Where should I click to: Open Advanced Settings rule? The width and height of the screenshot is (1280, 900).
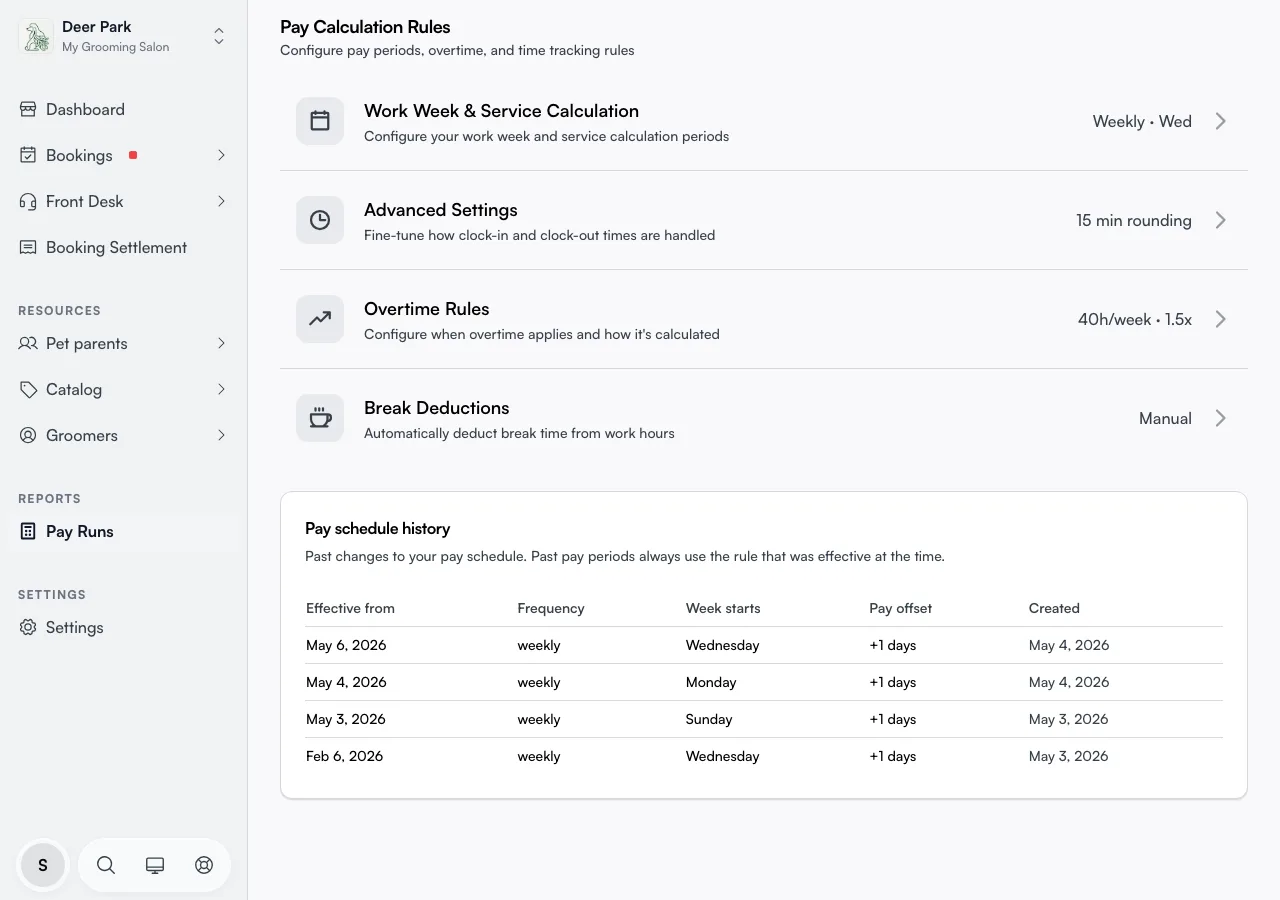pyautogui.click(x=764, y=220)
